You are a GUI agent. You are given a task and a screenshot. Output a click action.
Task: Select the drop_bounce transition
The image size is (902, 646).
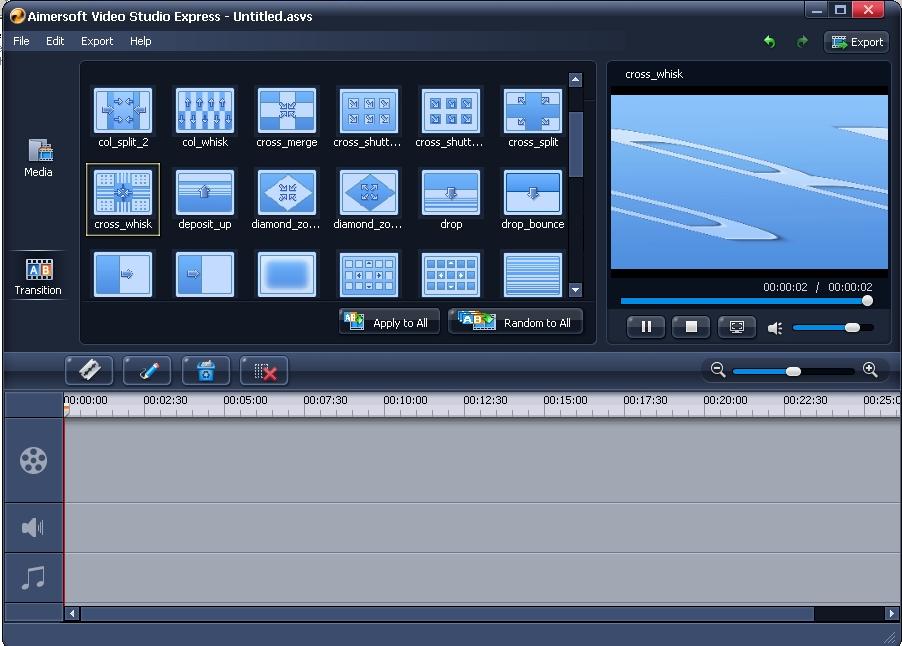pyautogui.click(x=533, y=200)
